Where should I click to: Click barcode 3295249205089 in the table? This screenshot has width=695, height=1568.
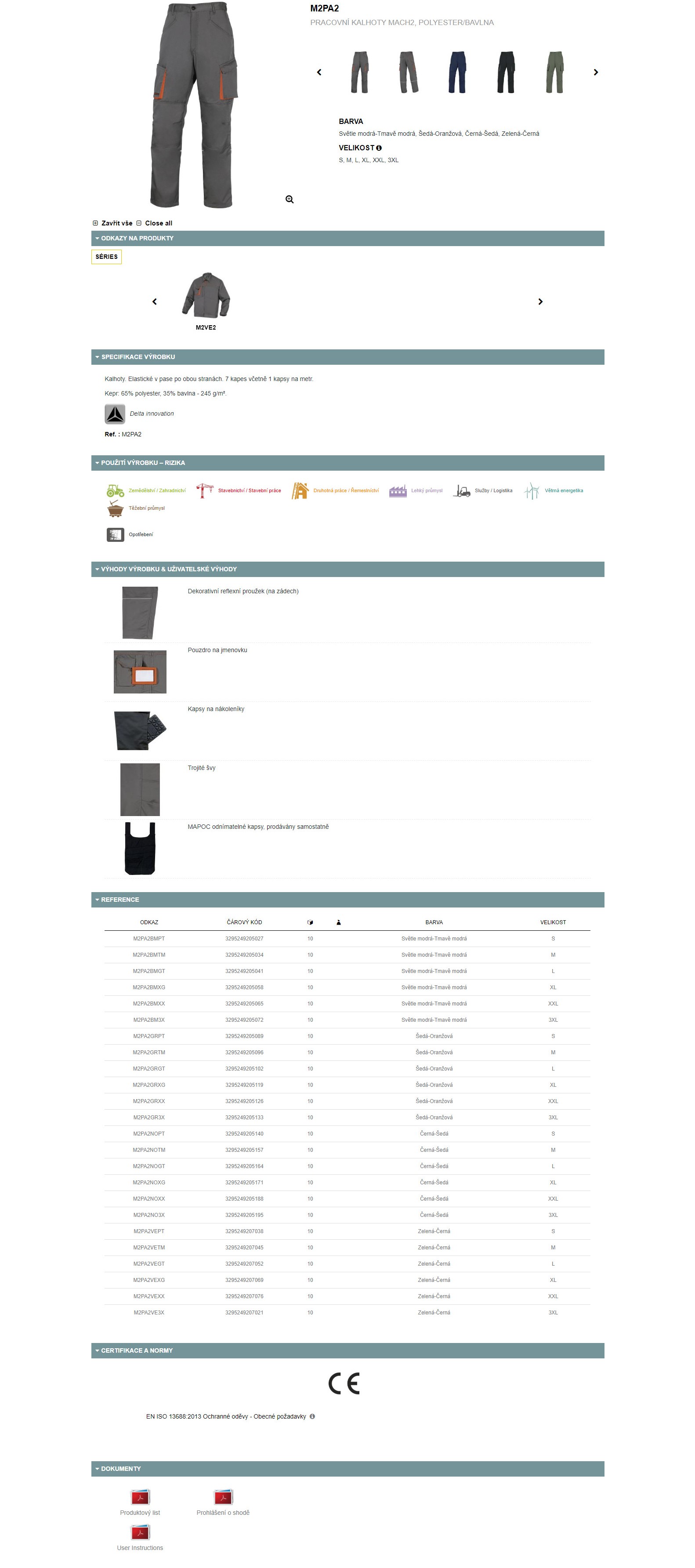point(245,1036)
